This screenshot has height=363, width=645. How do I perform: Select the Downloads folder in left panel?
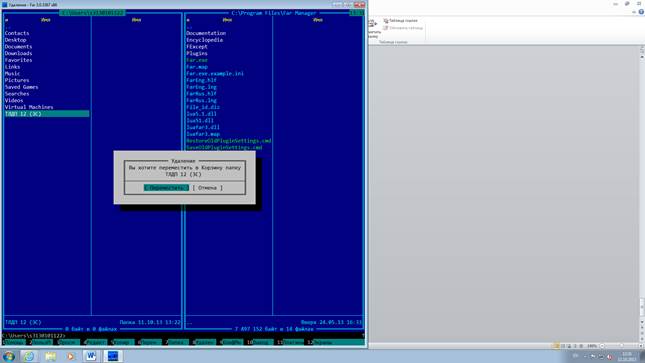(19, 54)
